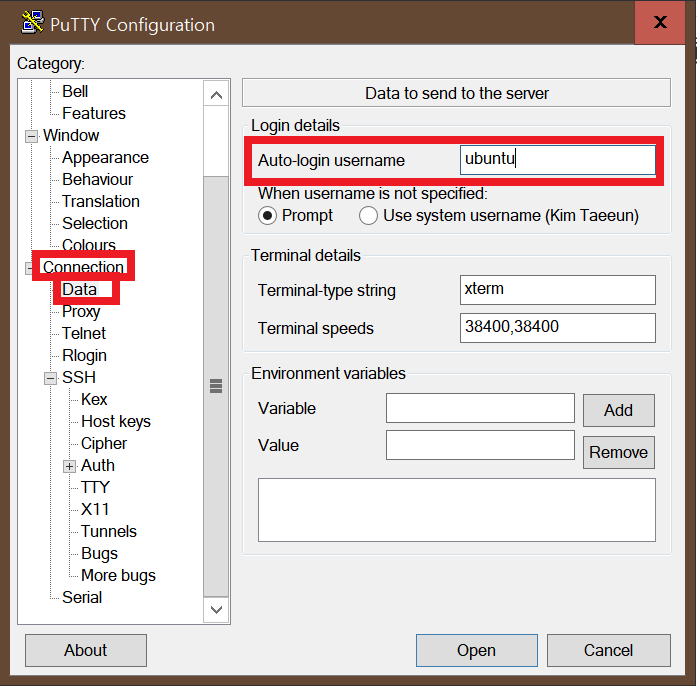Select Connection category
Screen dimensions: 697x686
pyautogui.click(x=83, y=267)
